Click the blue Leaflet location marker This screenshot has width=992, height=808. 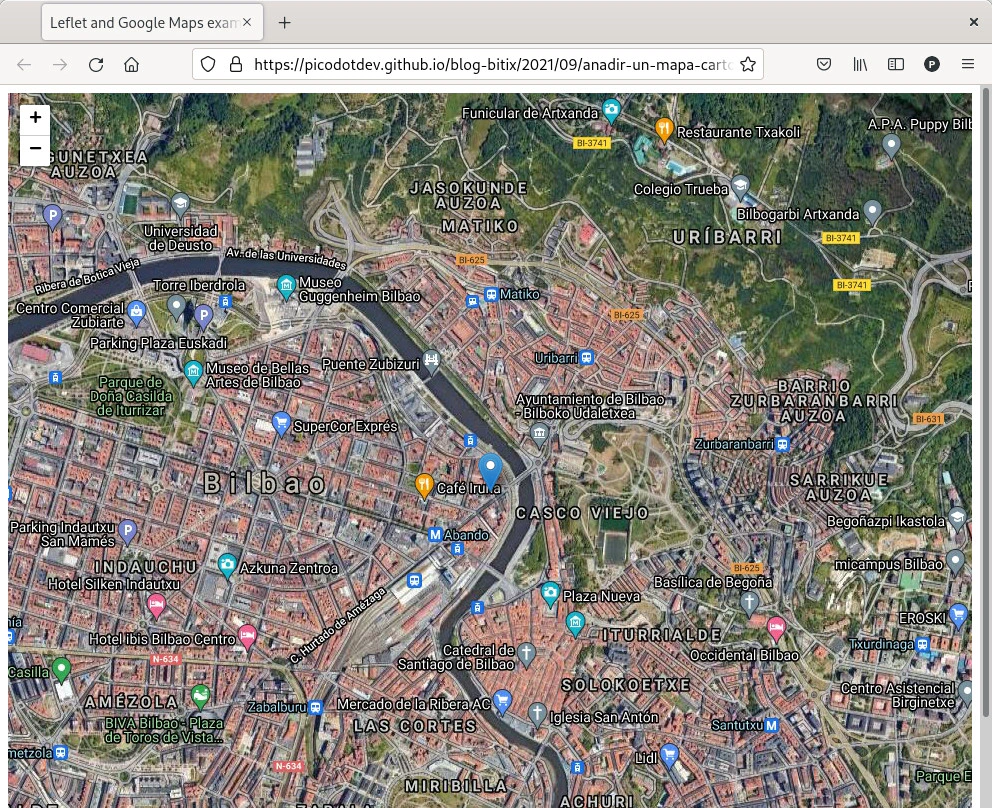point(490,470)
